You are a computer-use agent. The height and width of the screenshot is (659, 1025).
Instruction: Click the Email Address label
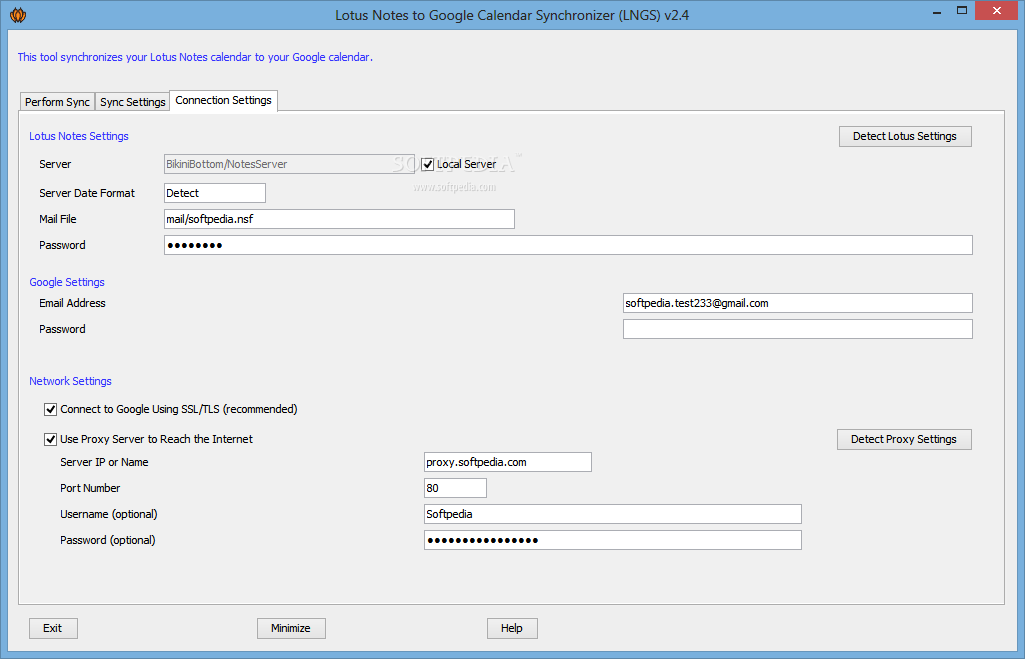click(72, 303)
